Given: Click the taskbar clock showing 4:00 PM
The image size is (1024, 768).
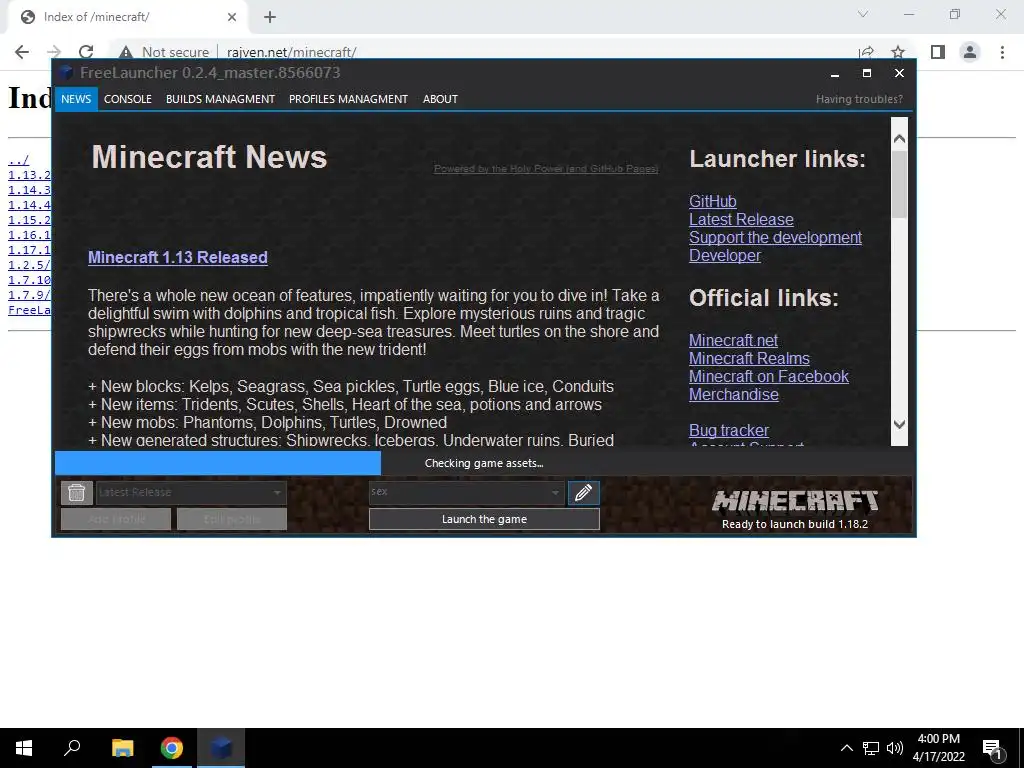Looking at the screenshot, I should 938,748.
